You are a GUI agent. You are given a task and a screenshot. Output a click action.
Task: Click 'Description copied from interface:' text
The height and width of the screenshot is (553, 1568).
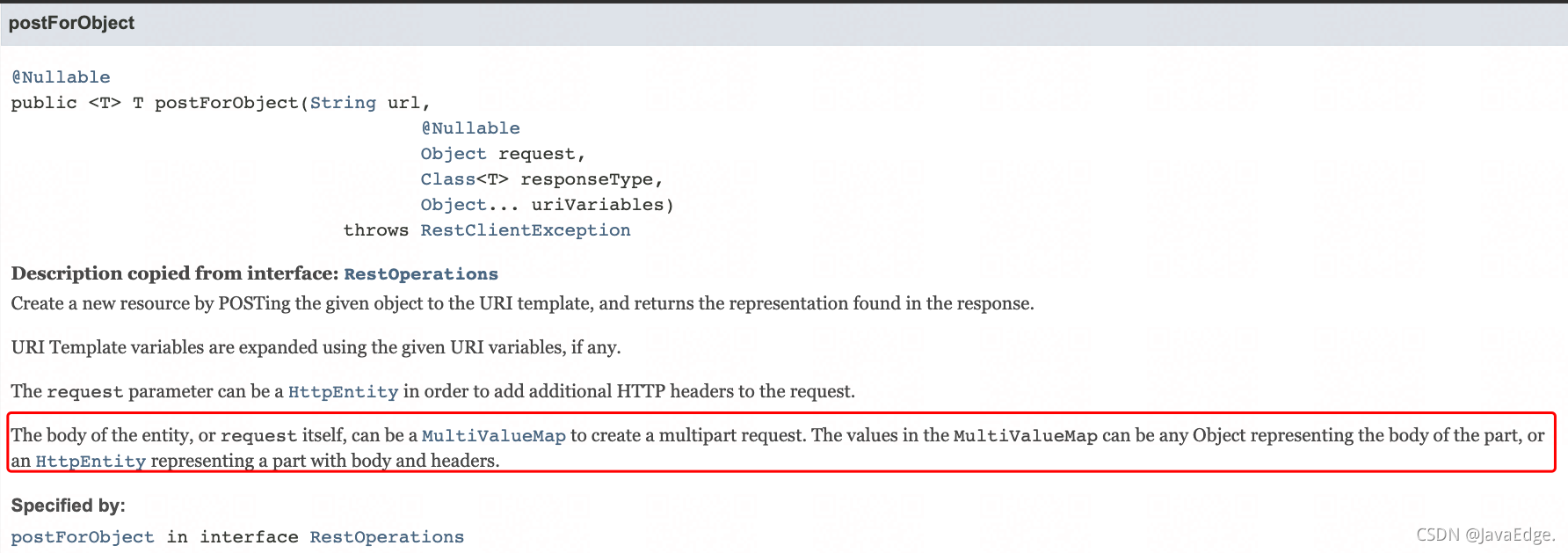(175, 273)
